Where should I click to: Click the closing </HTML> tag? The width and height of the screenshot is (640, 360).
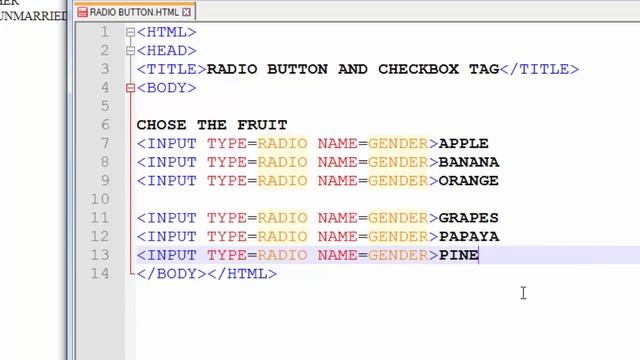[242, 273]
